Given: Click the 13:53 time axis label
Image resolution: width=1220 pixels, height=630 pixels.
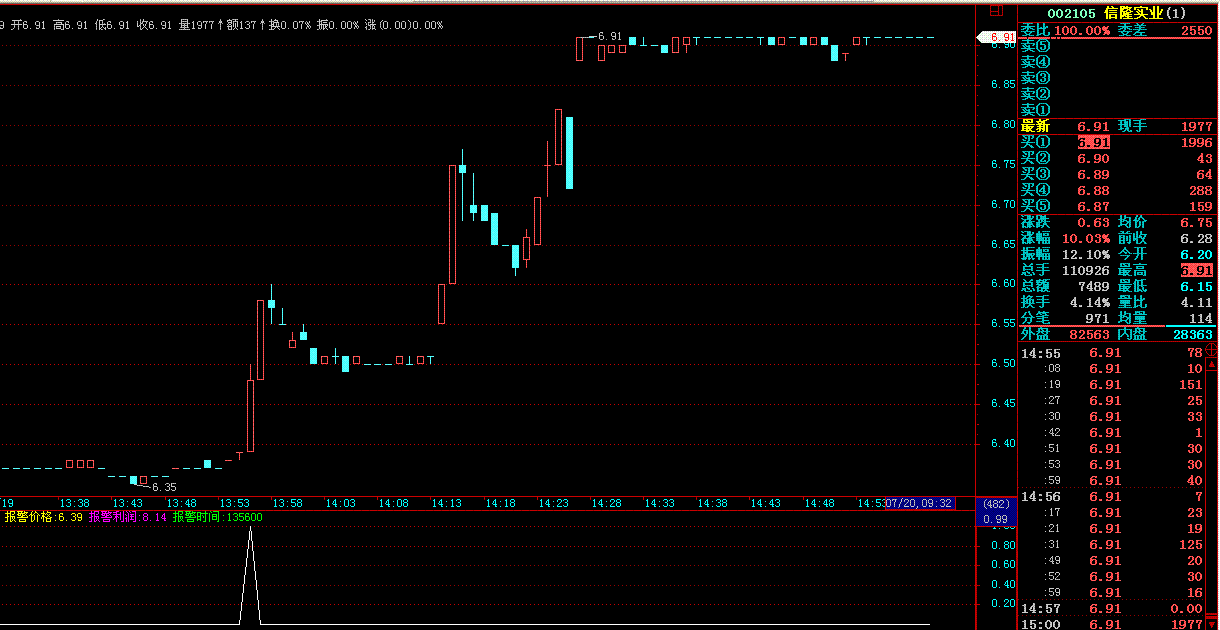Looking at the screenshot, I should tap(234, 503).
